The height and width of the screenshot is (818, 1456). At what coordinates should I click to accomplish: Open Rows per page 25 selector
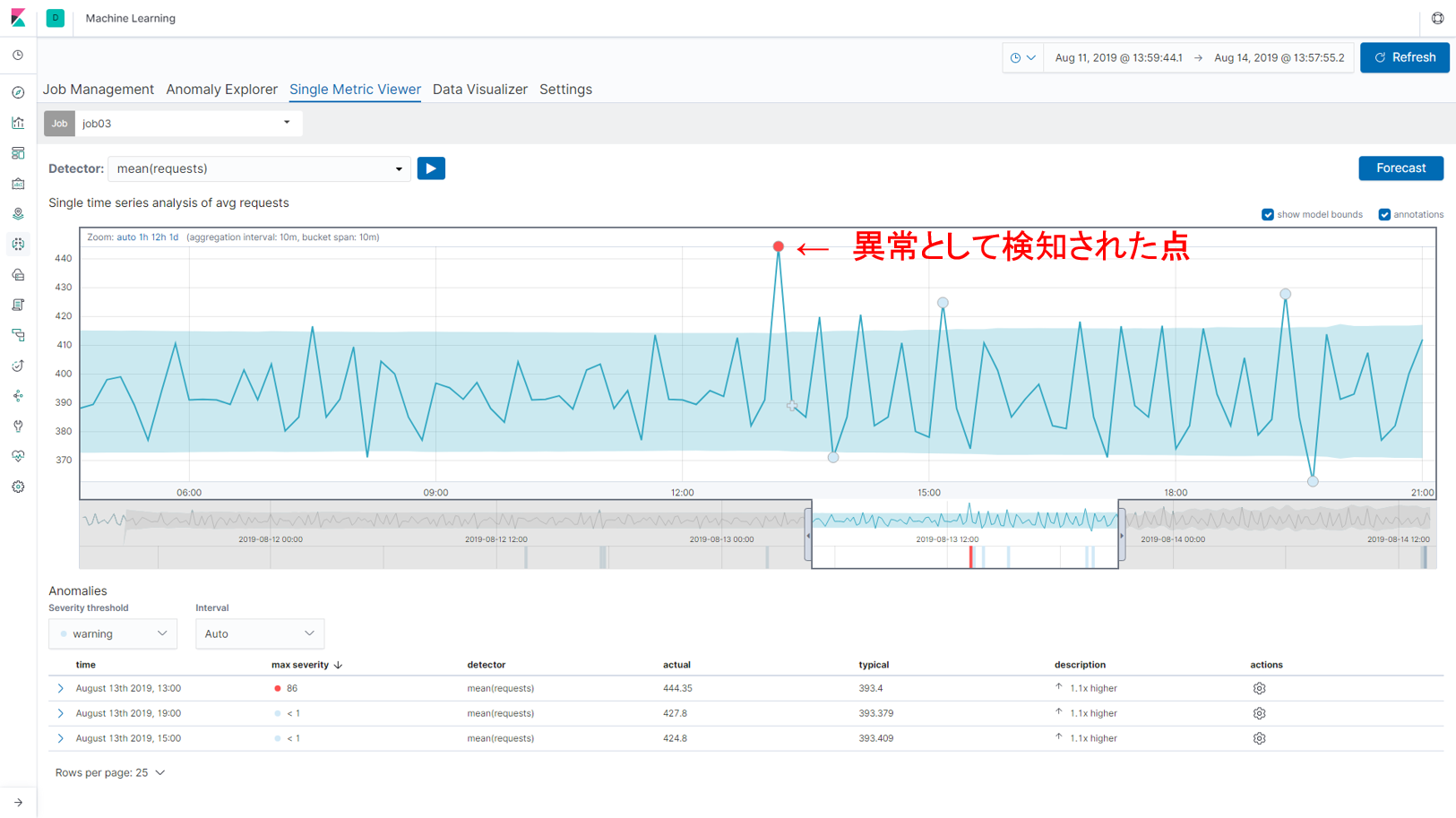(110, 772)
